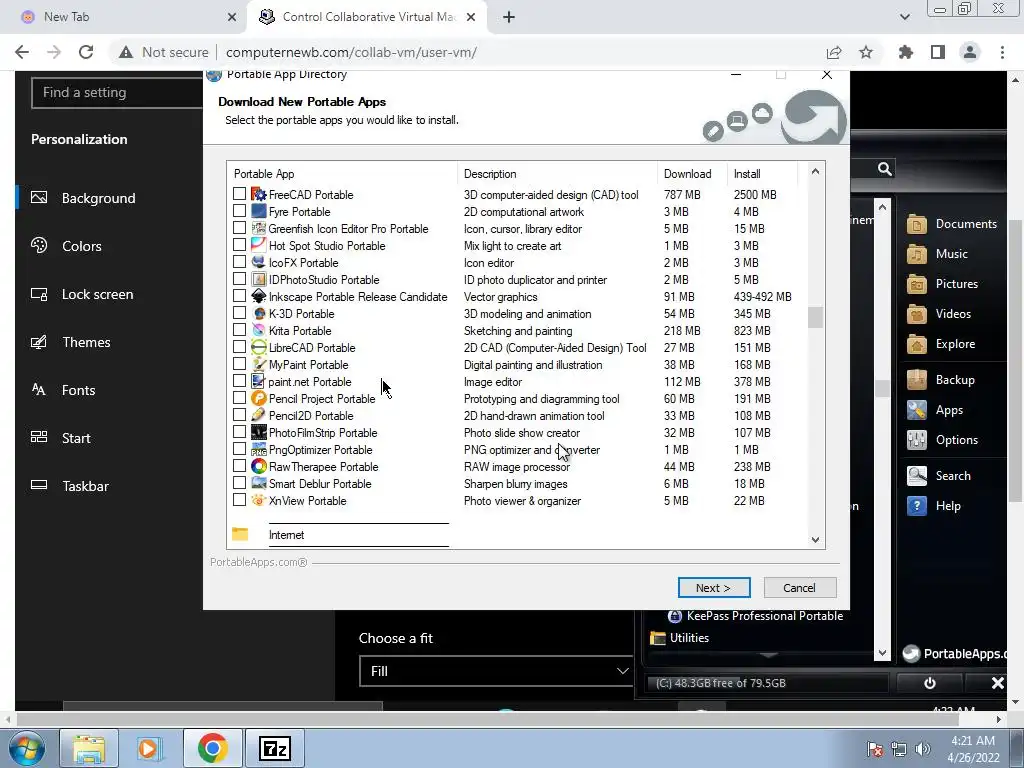Screen dimensions: 1024x768
Task: Open Chrome from the Windows taskbar
Action: 212,748
